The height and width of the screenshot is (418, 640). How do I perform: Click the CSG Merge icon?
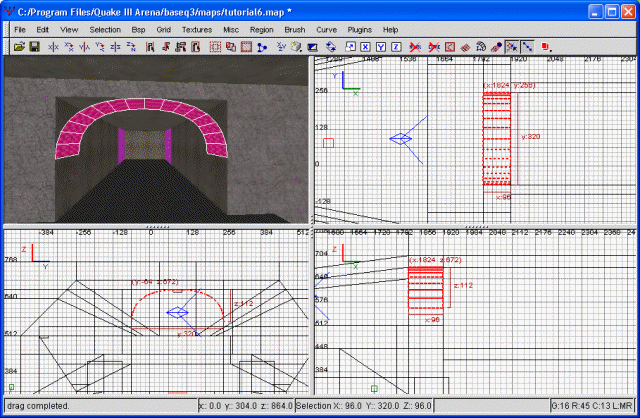click(x=231, y=47)
